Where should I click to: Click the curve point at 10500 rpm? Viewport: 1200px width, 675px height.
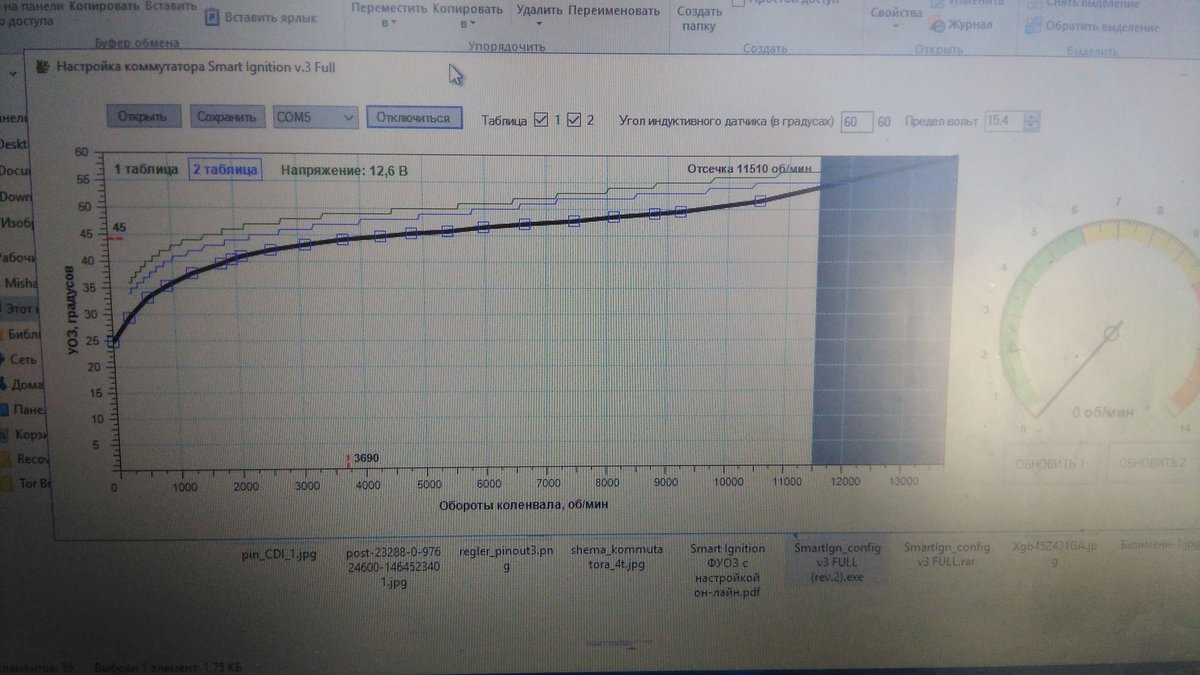(x=760, y=201)
